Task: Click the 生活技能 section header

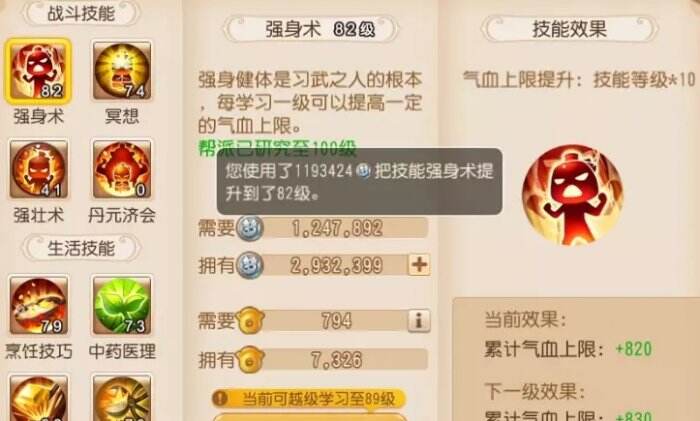Action: pyautogui.click(x=81, y=248)
